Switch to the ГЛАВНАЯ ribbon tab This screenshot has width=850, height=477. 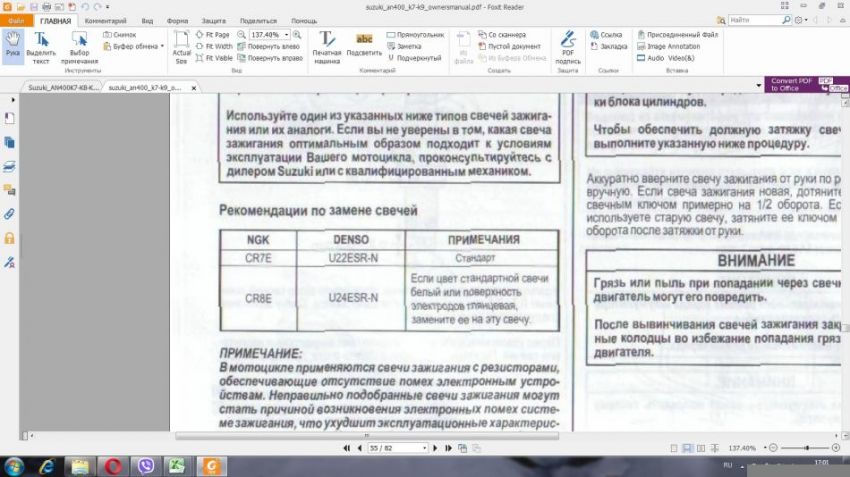coord(55,21)
